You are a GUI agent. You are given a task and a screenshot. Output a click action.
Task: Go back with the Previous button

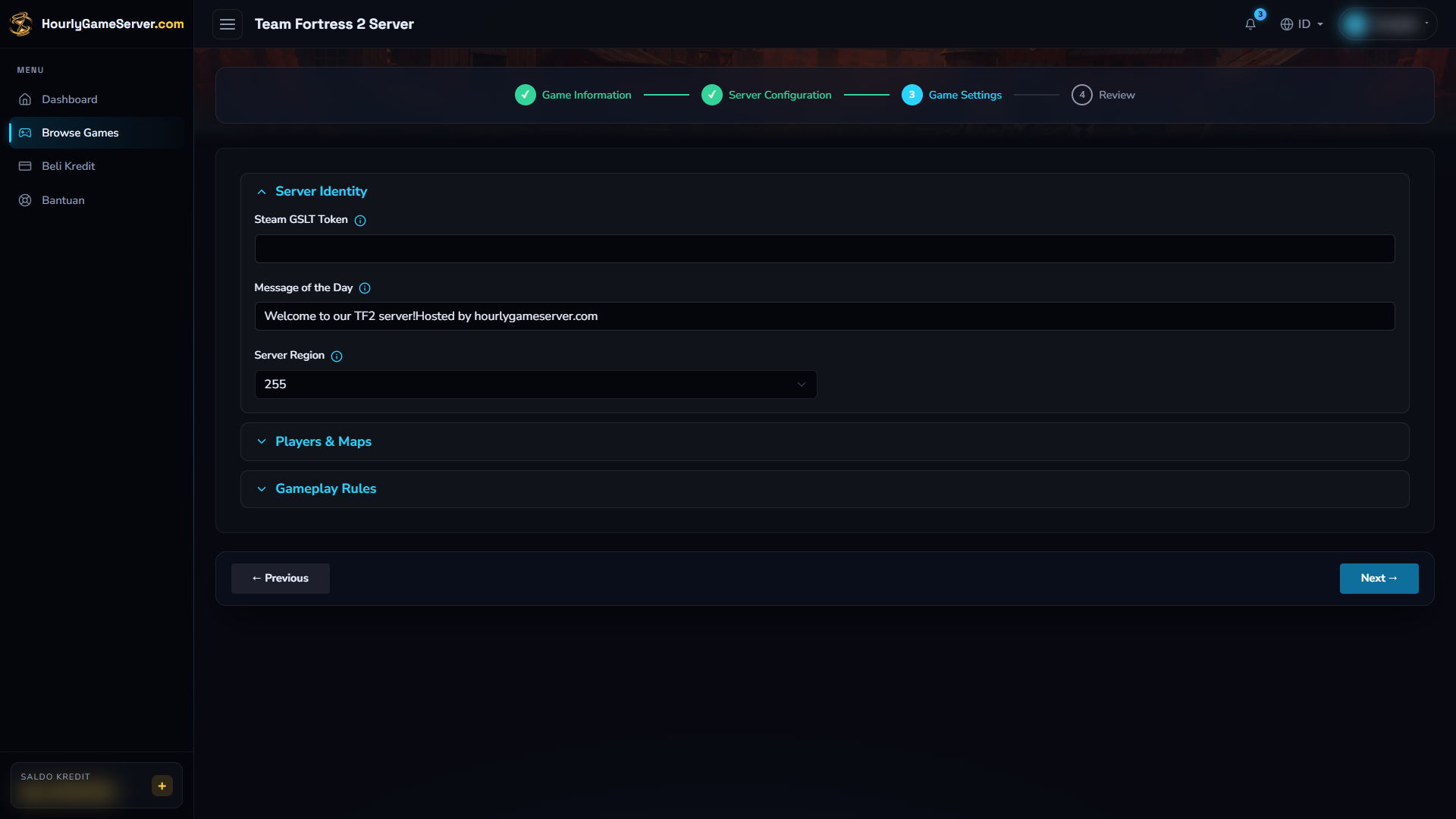tap(281, 579)
